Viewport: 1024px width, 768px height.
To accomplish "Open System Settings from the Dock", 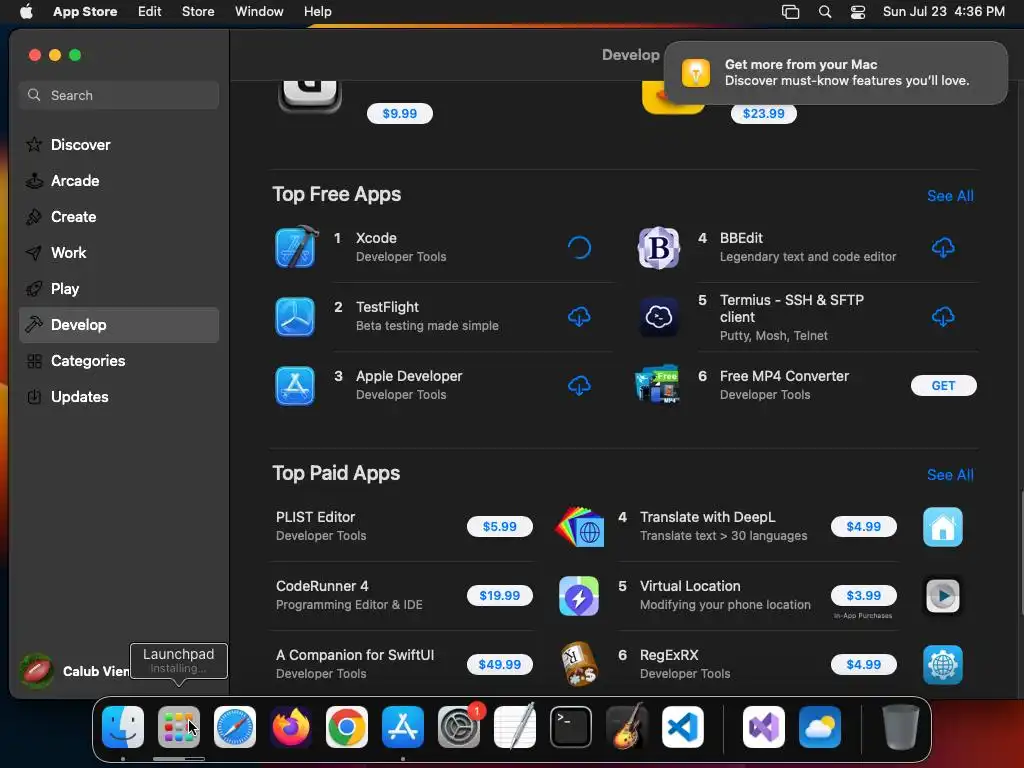I will pyautogui.click(x=458, y=727).
